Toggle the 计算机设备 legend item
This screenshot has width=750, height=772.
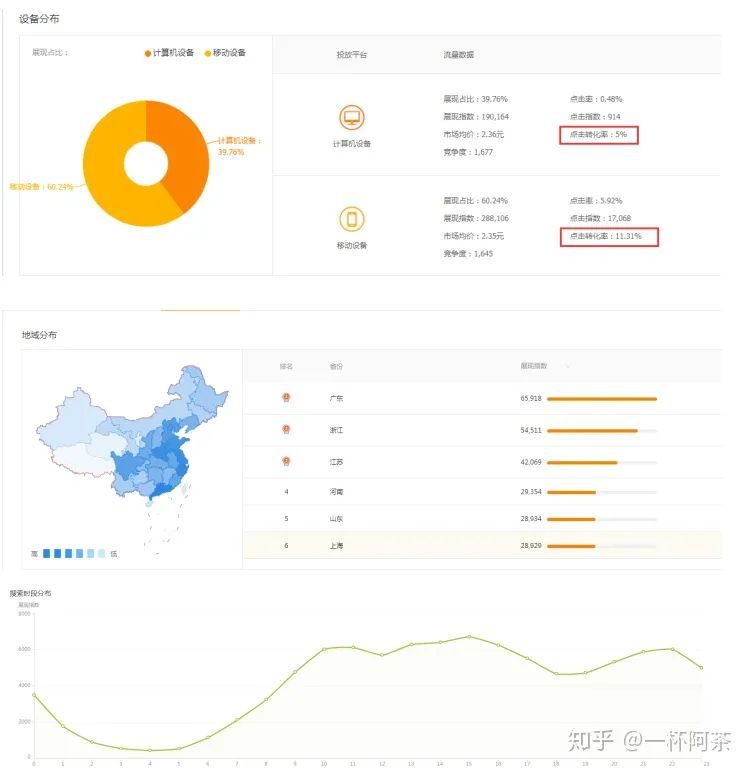click(x=169, y=53)
